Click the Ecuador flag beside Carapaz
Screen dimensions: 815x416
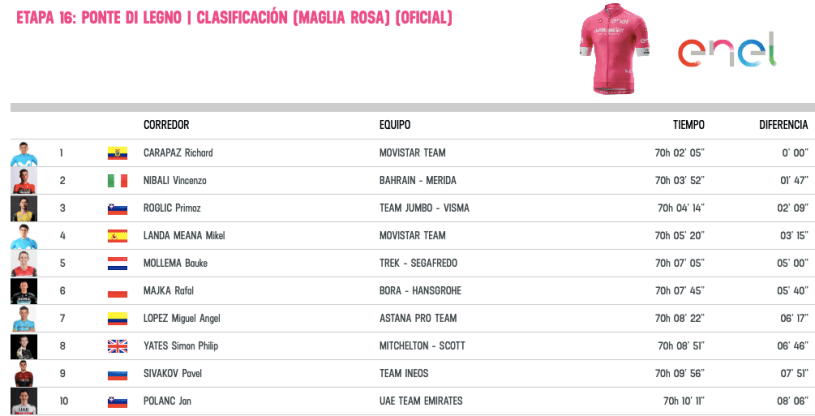point(117,153)
